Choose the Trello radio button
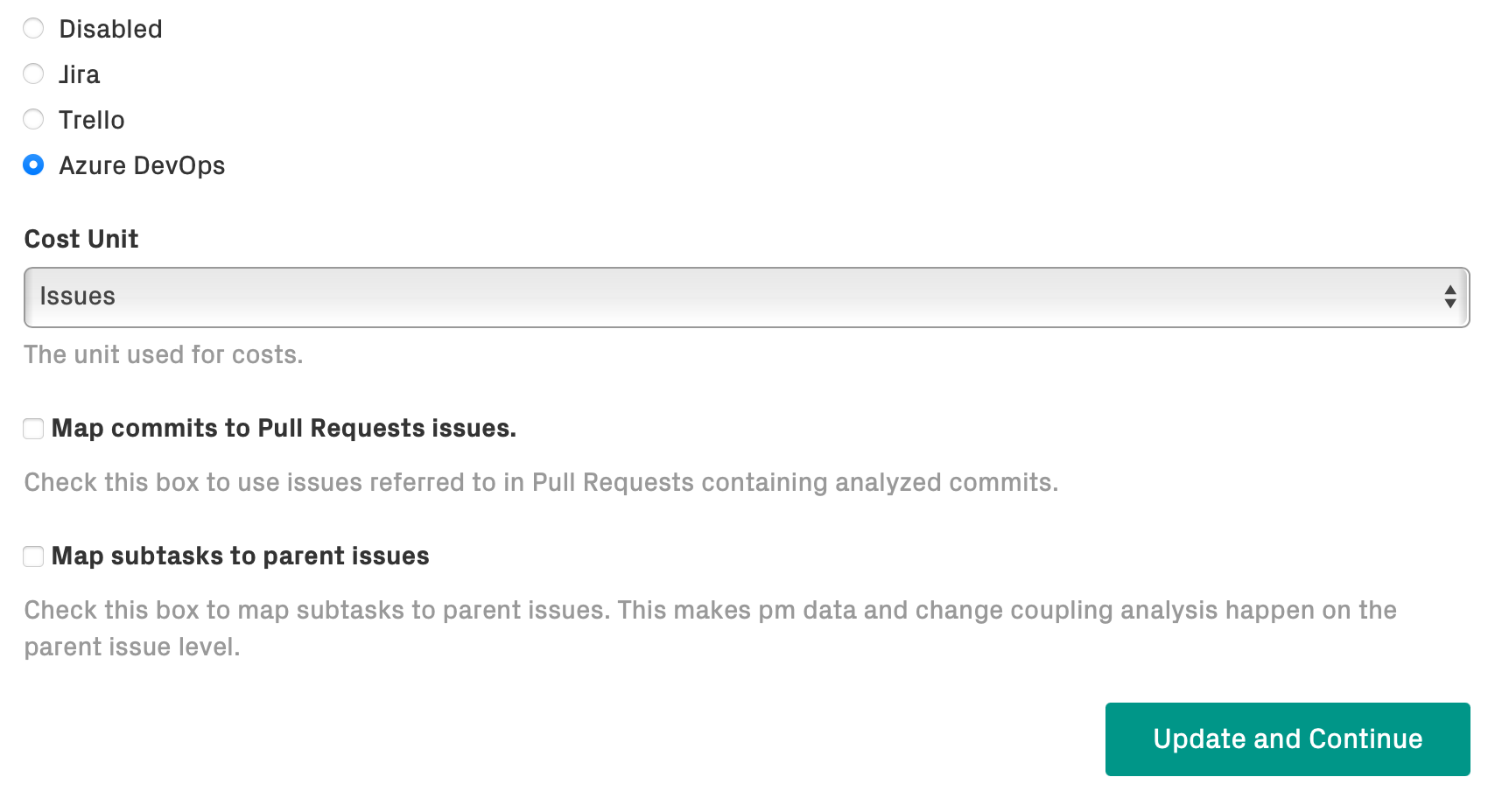 (x=33, y=120)
